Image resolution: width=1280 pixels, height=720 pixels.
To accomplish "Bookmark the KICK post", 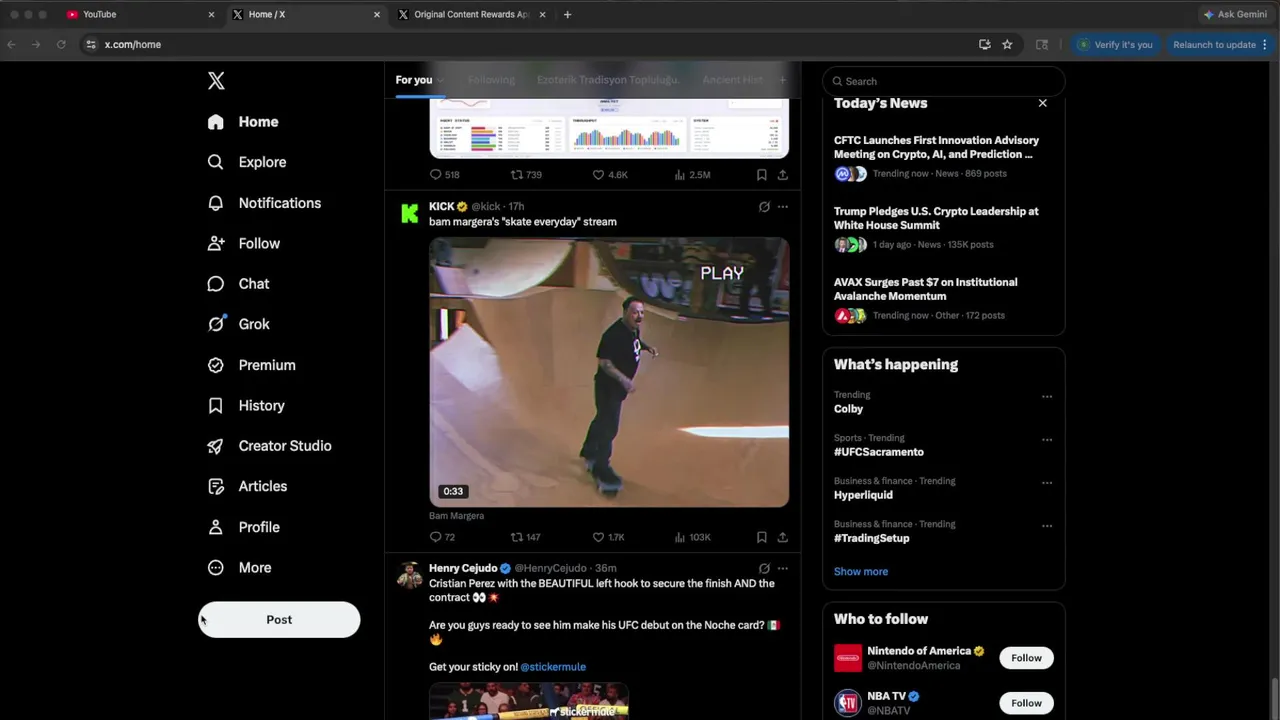I will 761,537.
